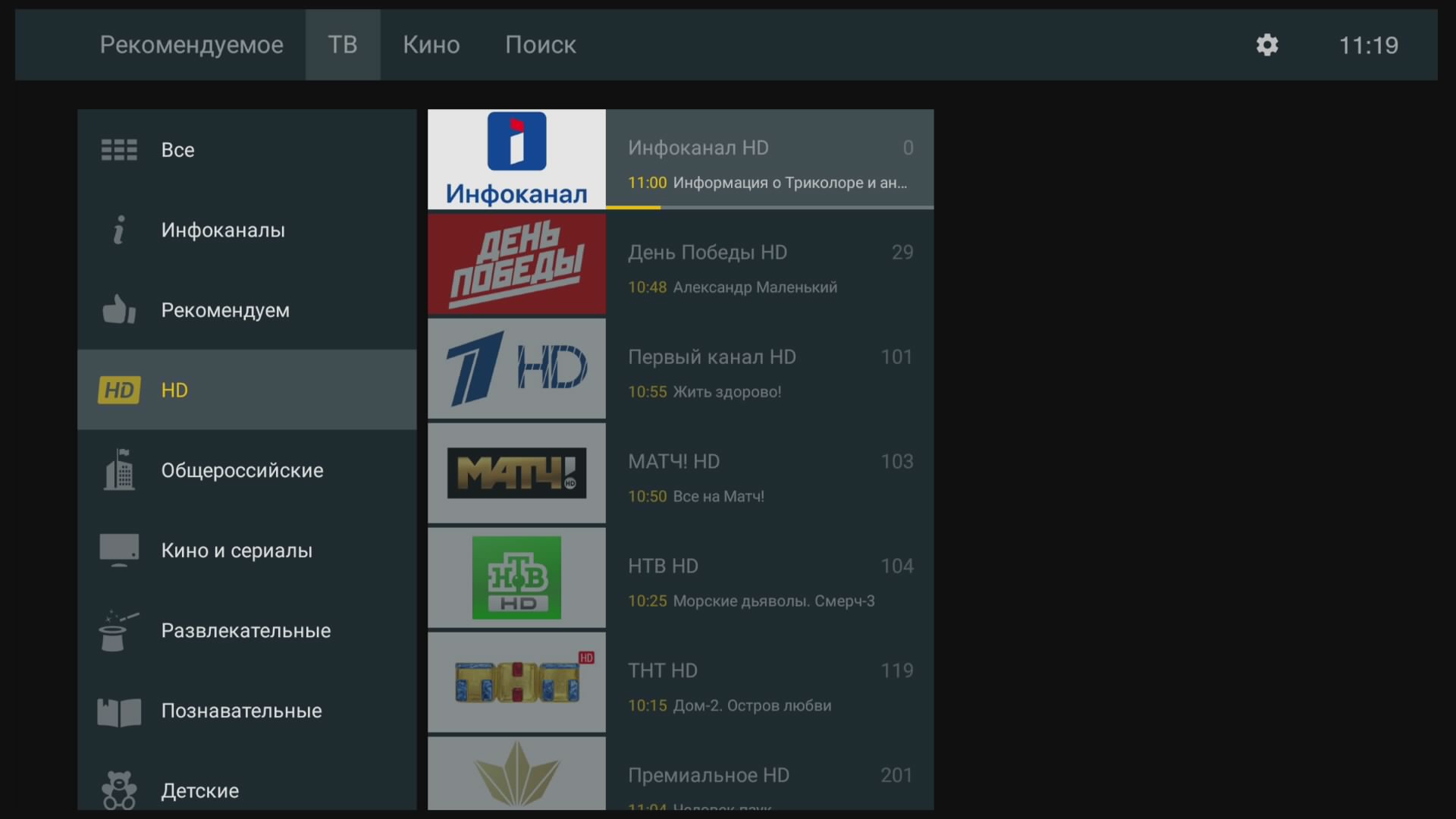Image resolution: width=1456 pixels, height=819 pixels.
Task: Select the Кино и сериалы category label
Action: (x=237, y=551)
